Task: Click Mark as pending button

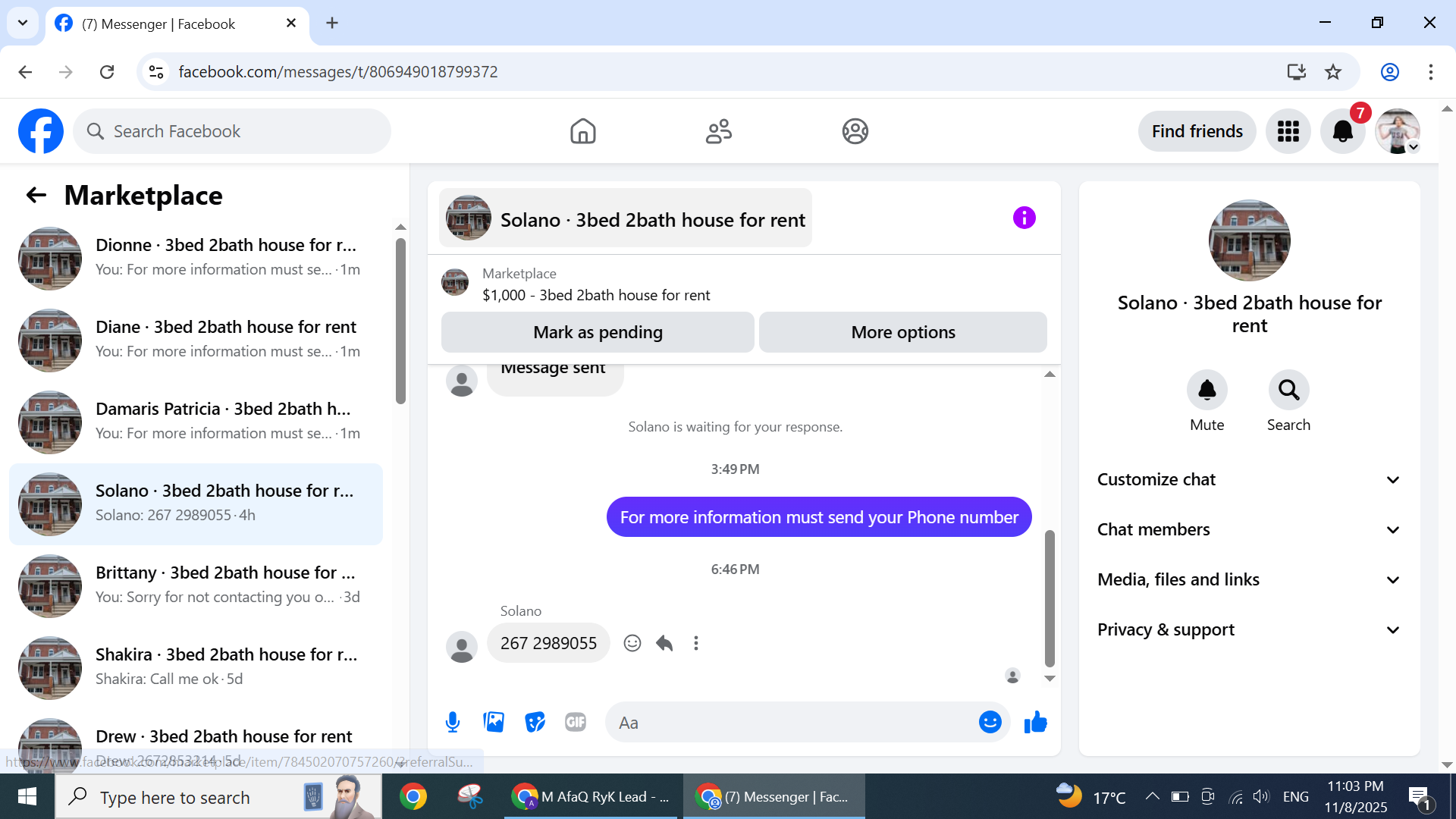Action: pos(598,332)
